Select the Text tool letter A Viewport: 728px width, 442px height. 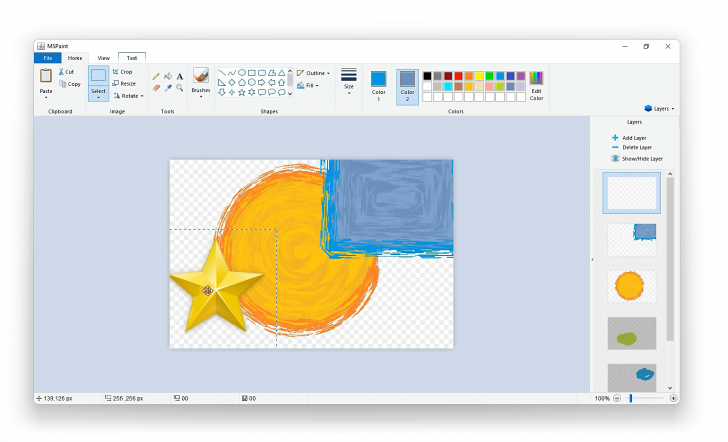tap(180, 76)
